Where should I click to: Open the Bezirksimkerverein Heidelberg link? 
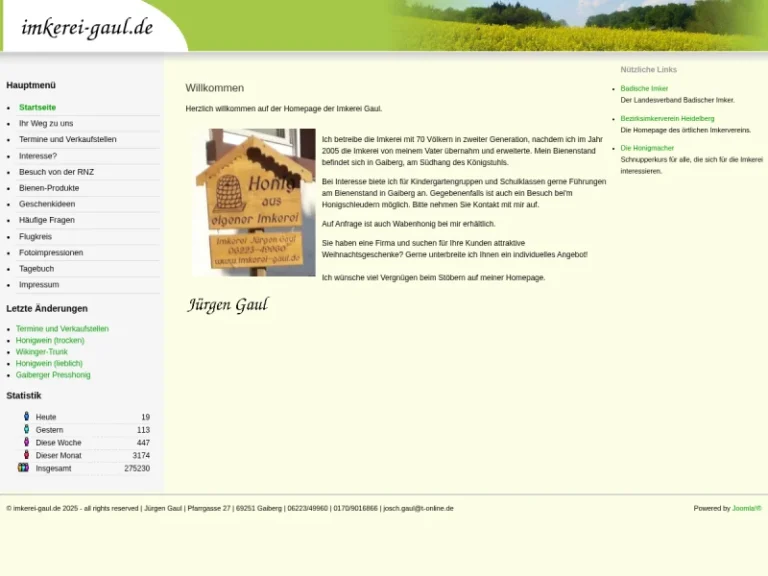pos(667,119)
